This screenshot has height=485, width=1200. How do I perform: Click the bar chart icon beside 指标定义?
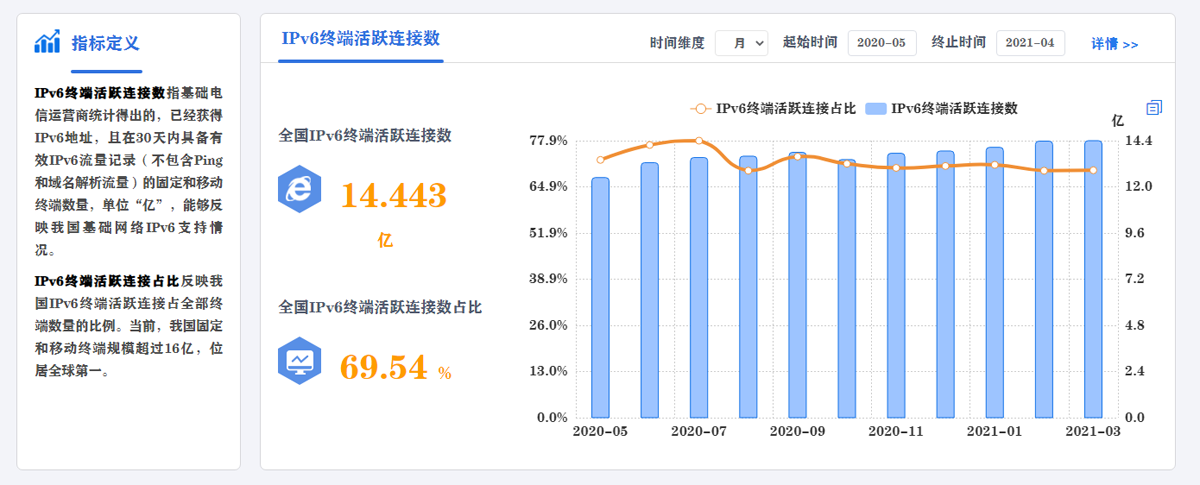tap(47, 42)
